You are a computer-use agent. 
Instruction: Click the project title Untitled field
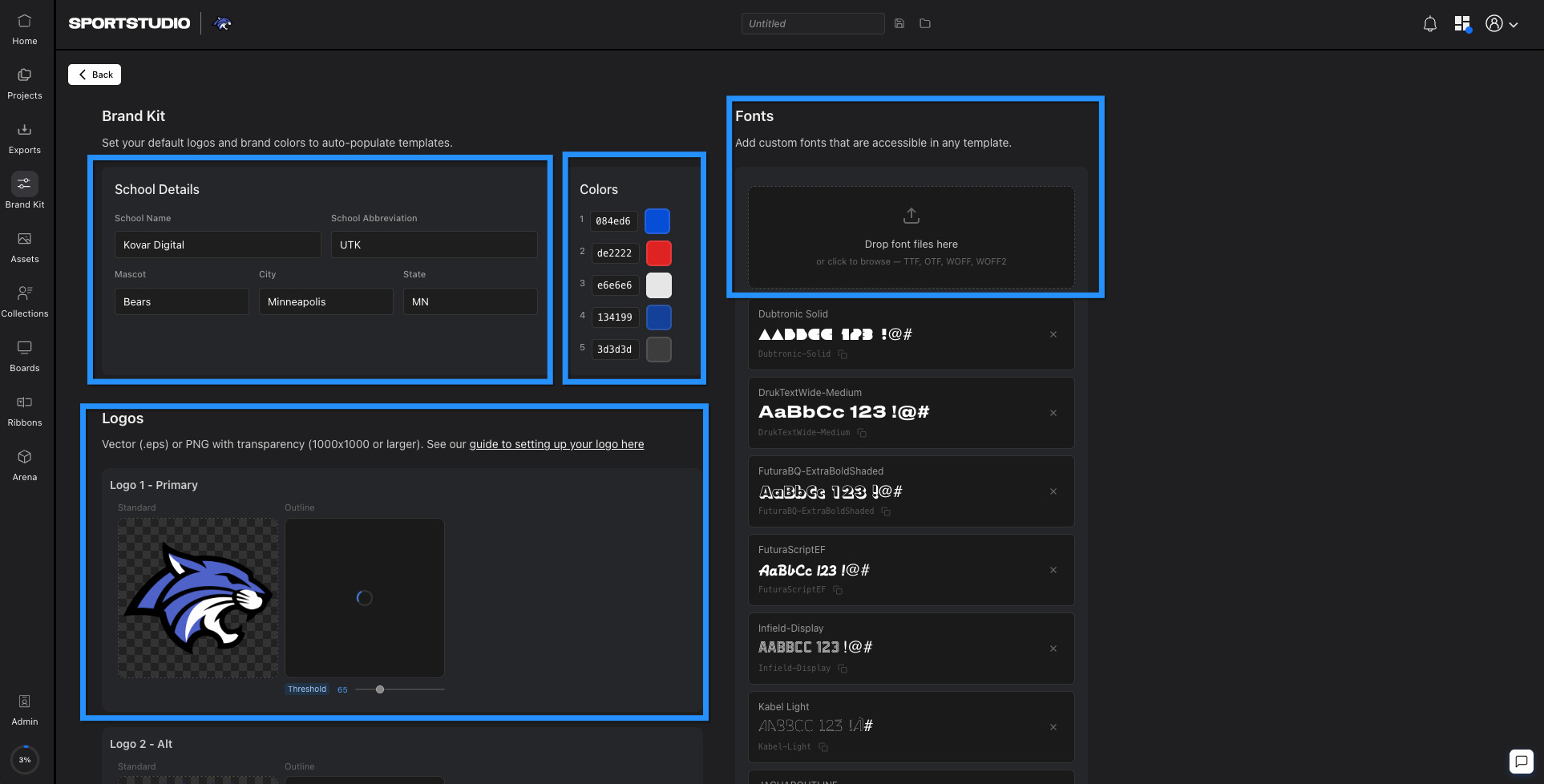pos(812,23)
